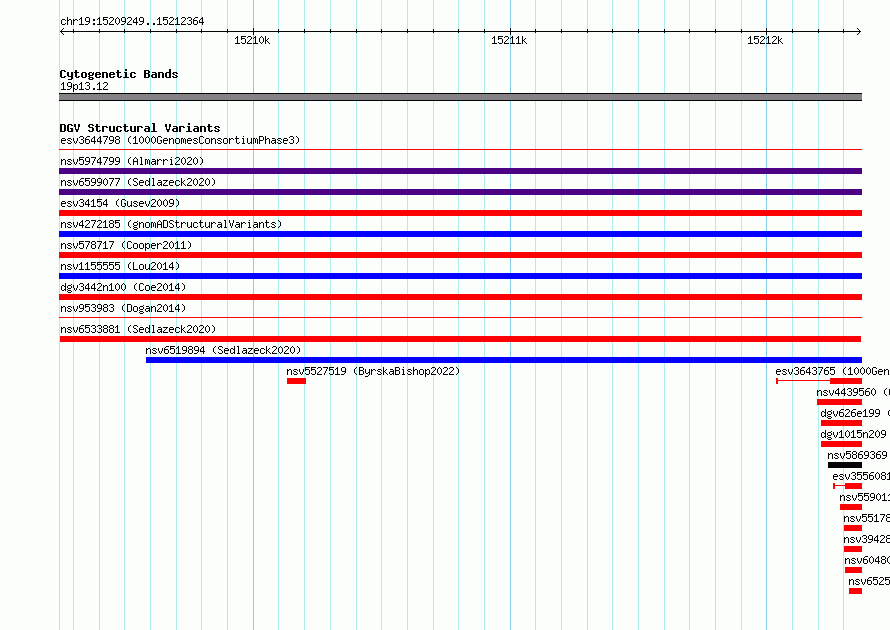Click the red bar under nsv55178 label
Screen dimensions: 890x630
coord(853,528)
